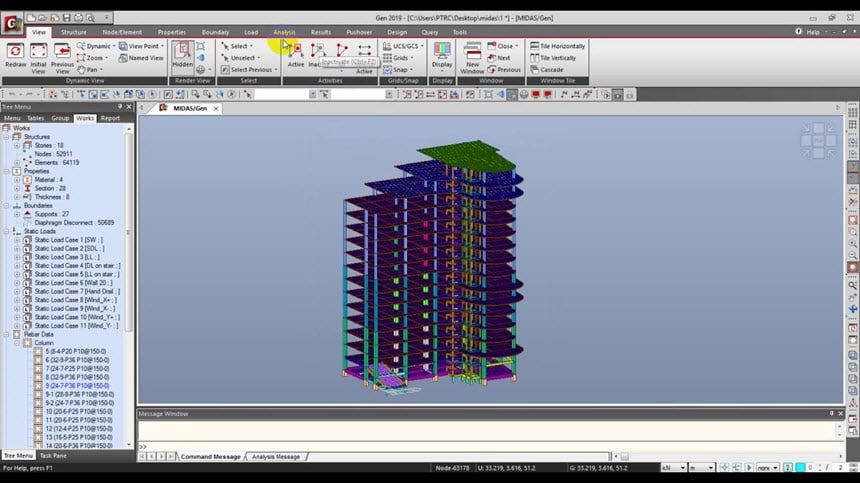Select Nodes : 52911 tree item
860x483 pixels.
[53, 154]
